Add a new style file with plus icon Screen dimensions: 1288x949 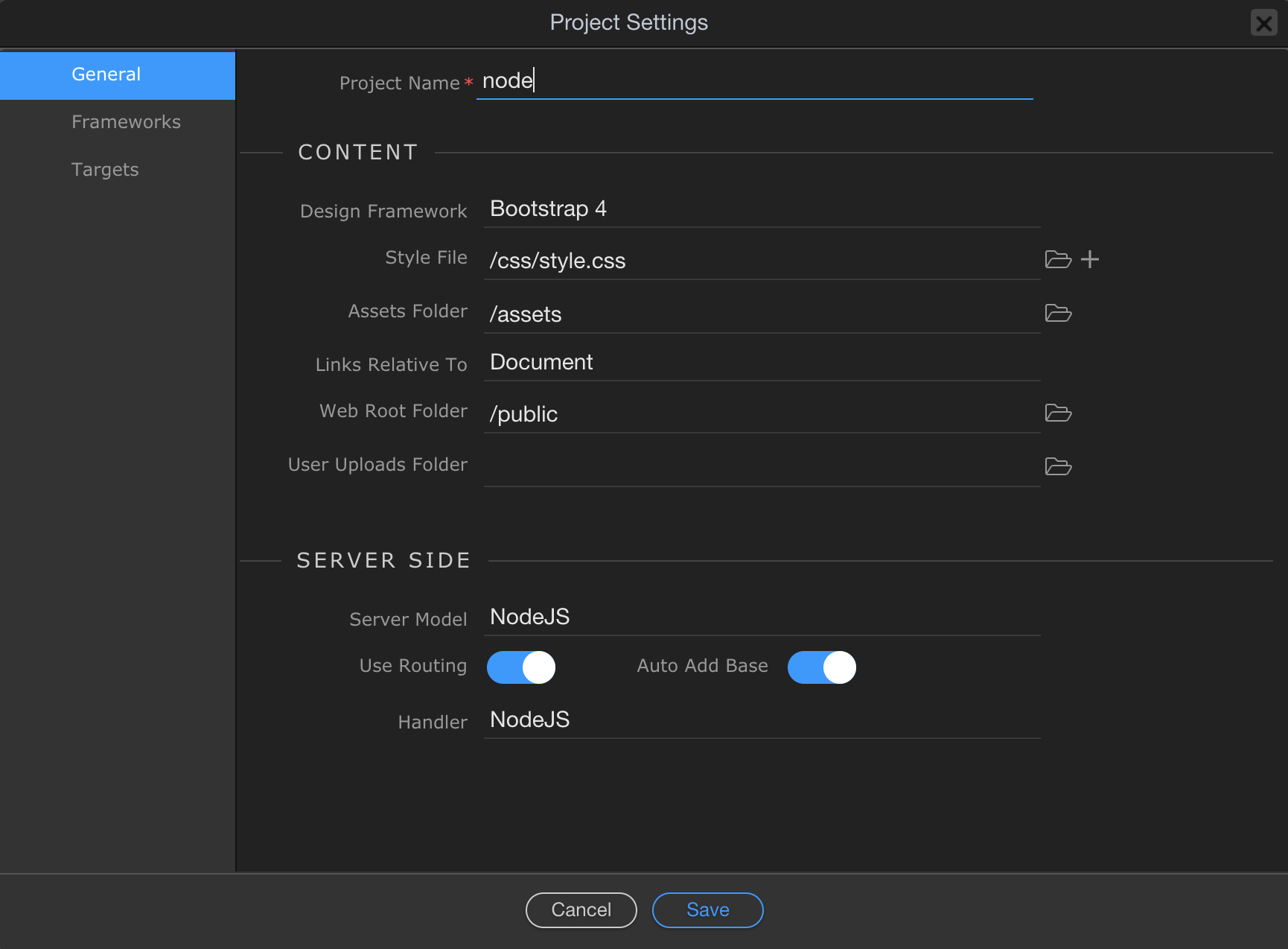(x=1090, y=259)
